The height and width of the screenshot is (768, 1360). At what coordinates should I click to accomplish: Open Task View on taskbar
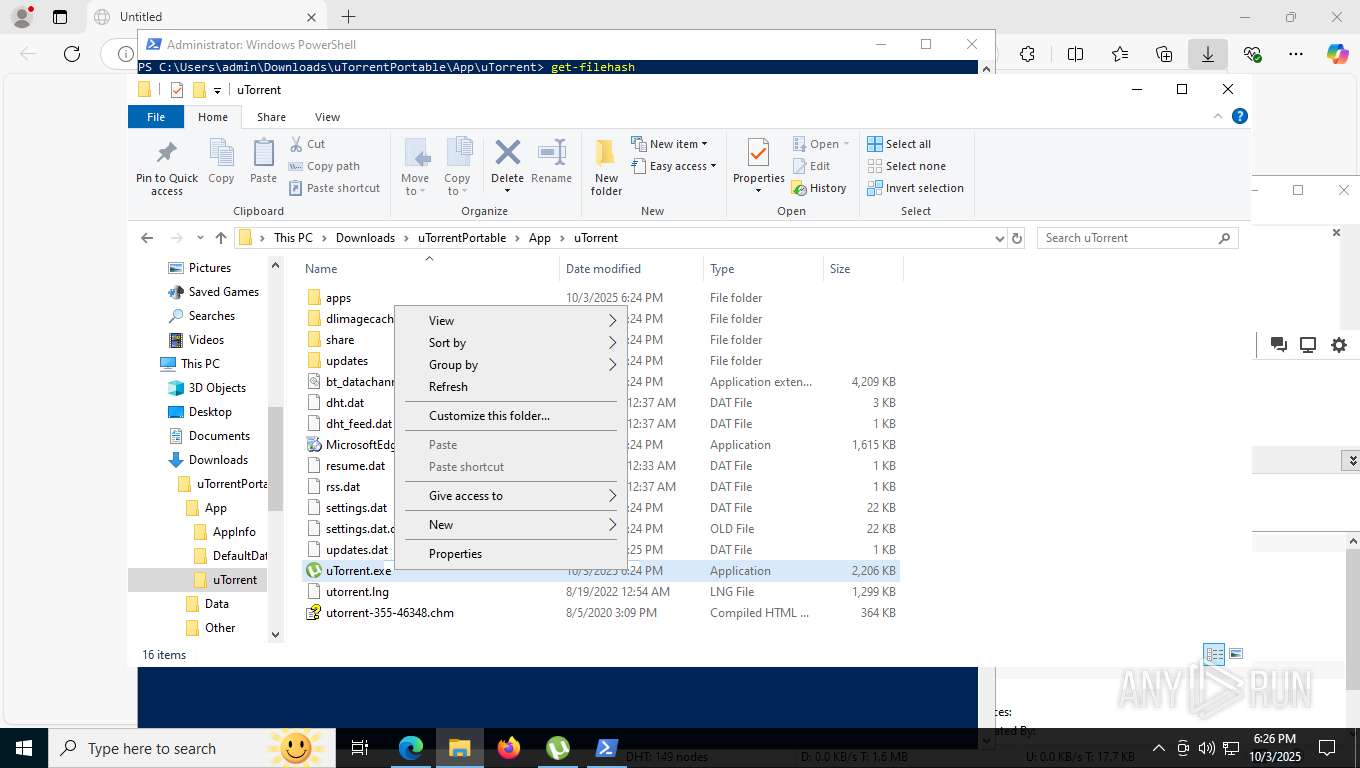(360, 748)
